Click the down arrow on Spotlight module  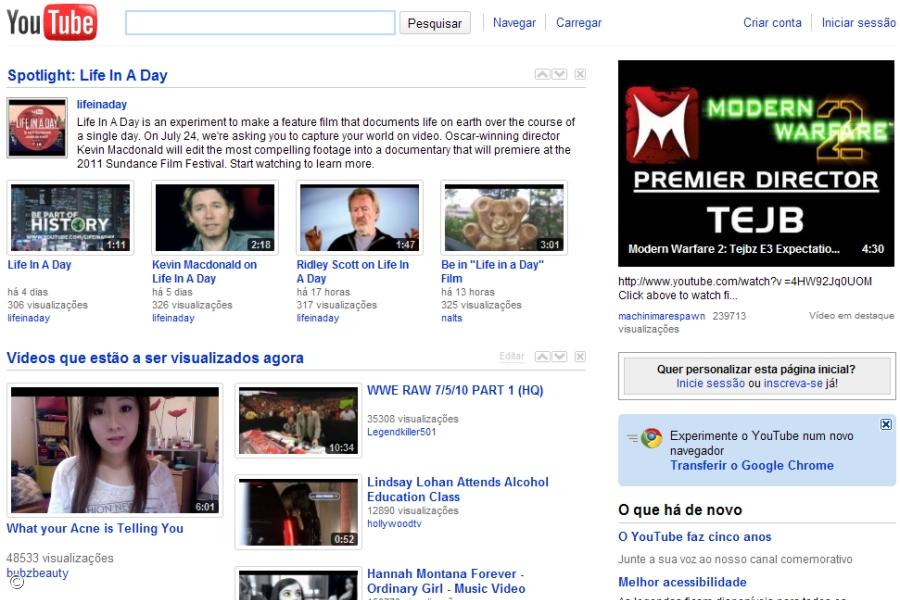(560, 74)
